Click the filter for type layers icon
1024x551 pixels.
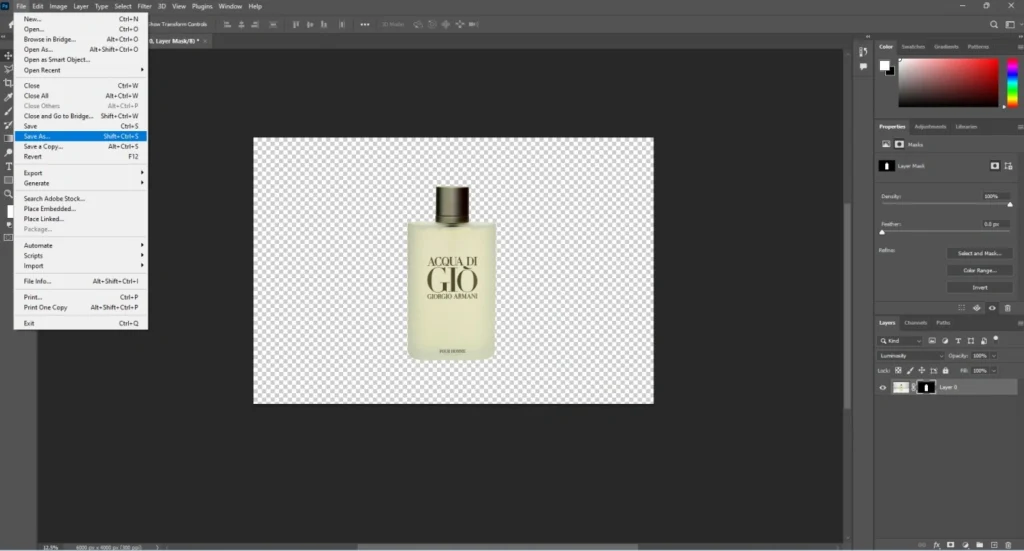click(958, 341)
